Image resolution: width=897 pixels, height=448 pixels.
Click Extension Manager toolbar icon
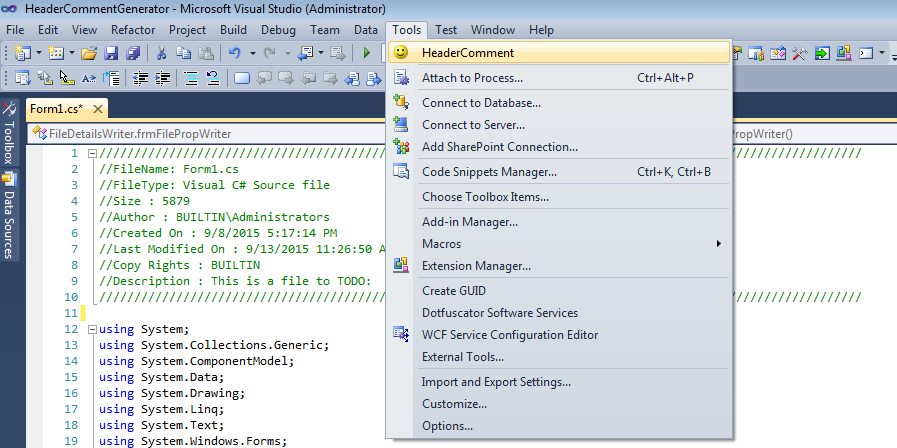[844, 53]
